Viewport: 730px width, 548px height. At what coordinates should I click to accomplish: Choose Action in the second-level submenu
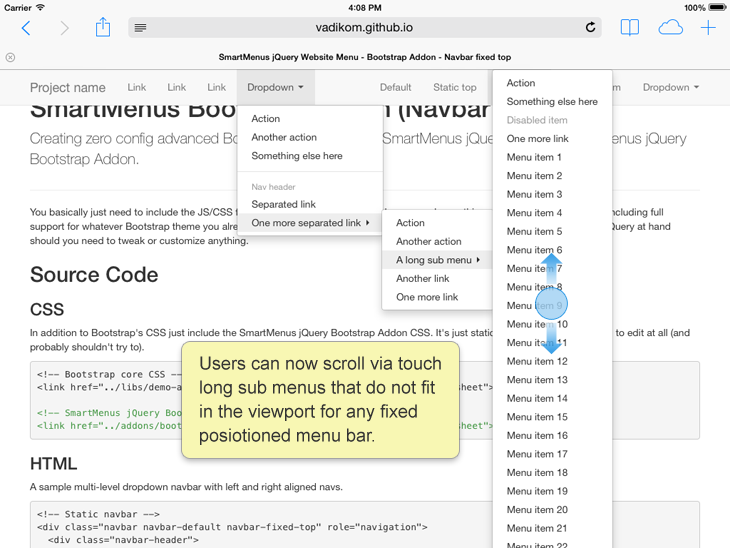pos(437,223)
